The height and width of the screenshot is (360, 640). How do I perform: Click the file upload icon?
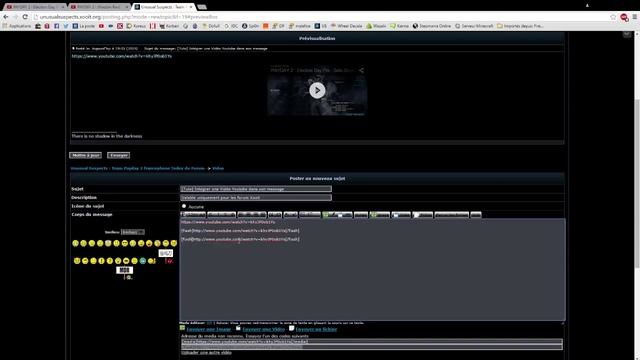click(291, 328)
